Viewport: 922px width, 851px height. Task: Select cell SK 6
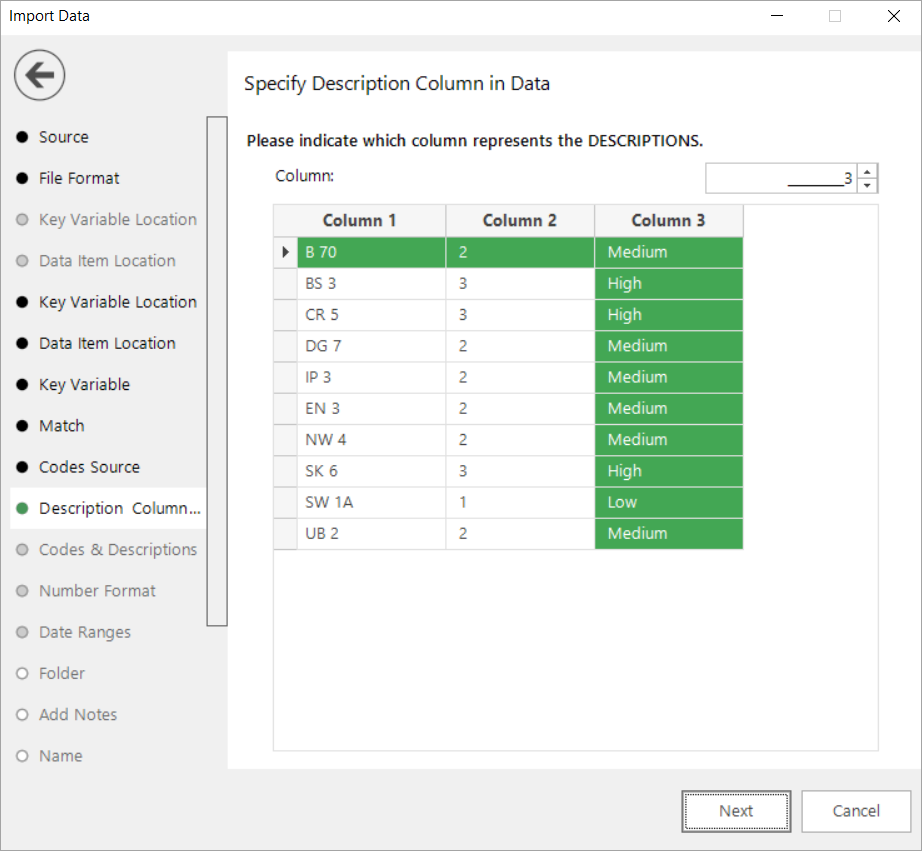tap(371, 470)
